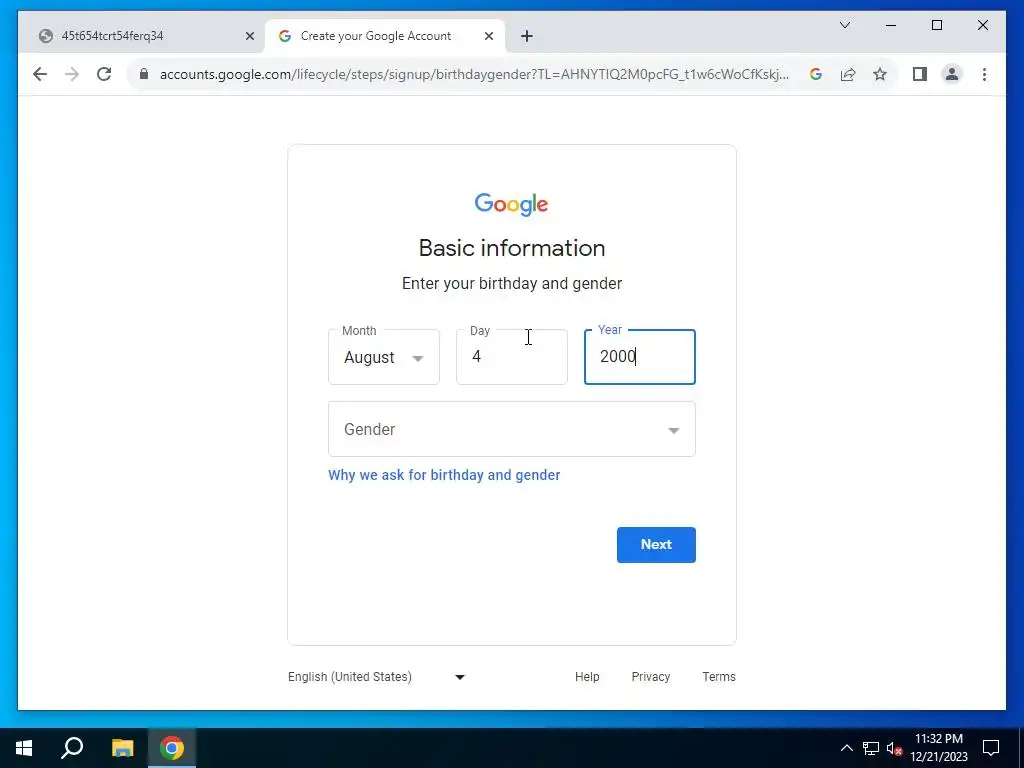Open the English (United States) language selector
The height and width of the screenshot is (768, 1024).
coord(377,677)
